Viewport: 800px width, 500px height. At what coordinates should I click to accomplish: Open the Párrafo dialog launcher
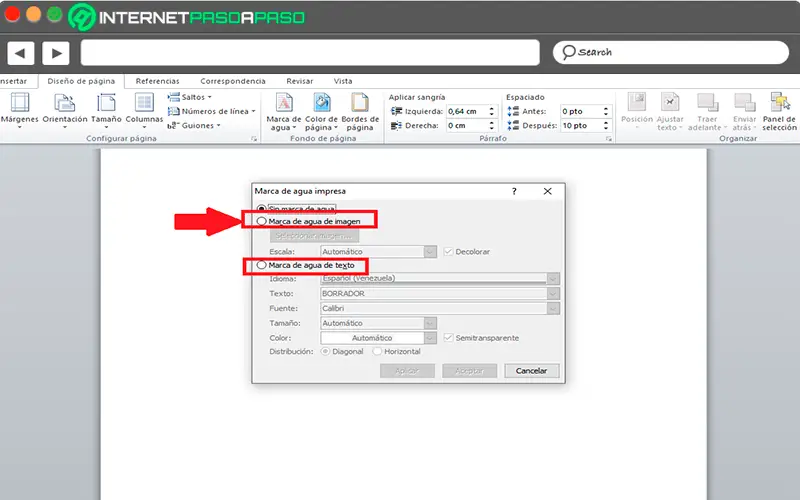click(x=609, y=139)
